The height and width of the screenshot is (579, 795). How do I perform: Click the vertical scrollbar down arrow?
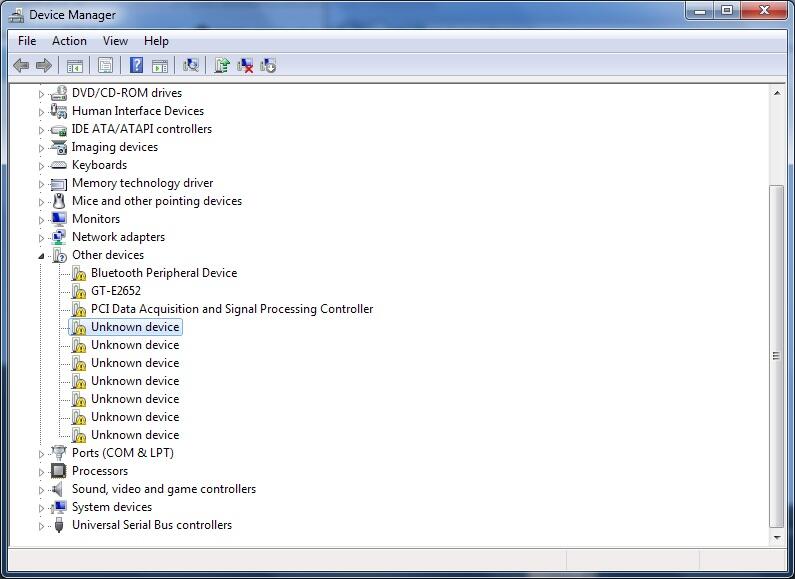tap(776, 537)
